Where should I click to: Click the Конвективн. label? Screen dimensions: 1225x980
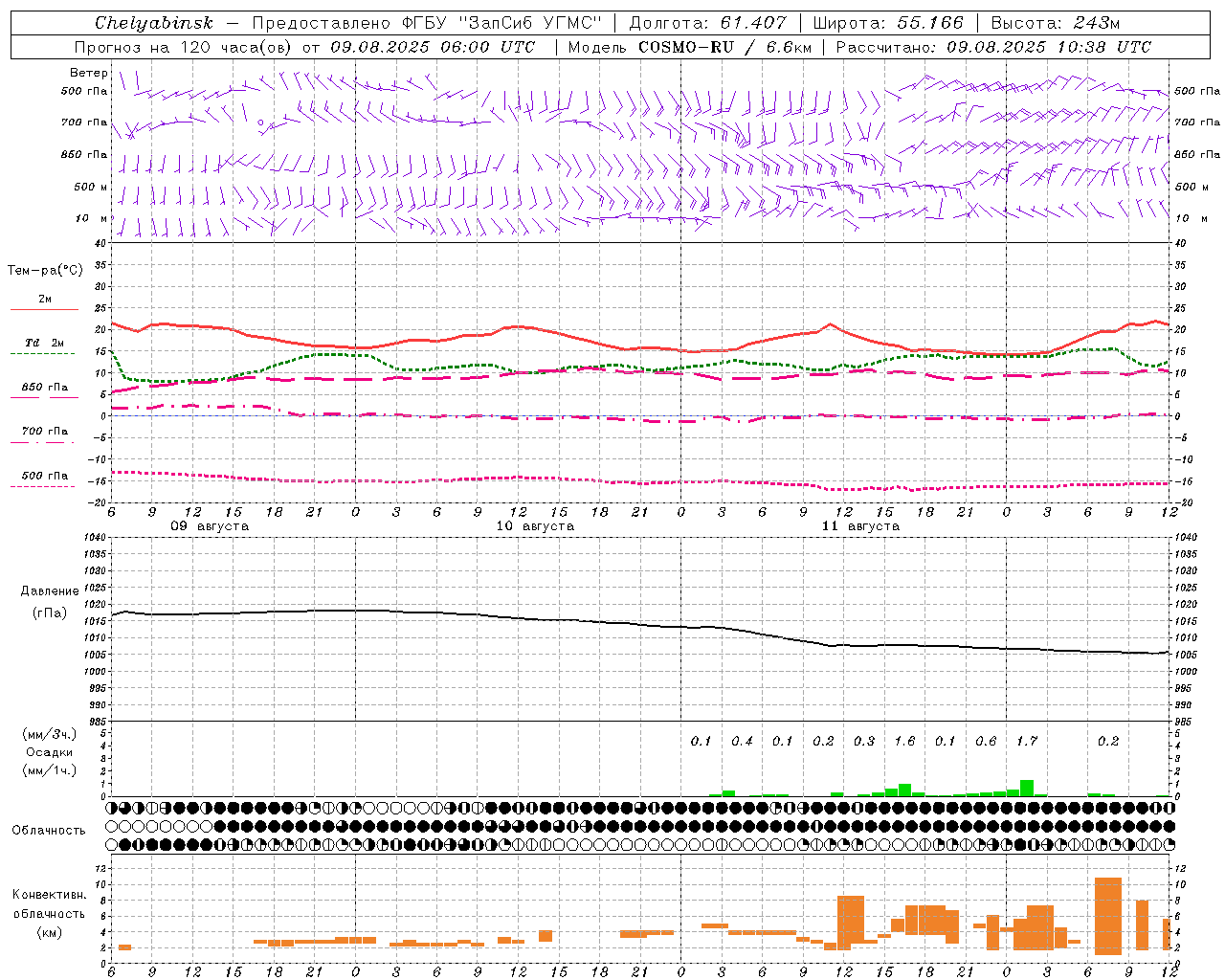click(50, 895)
